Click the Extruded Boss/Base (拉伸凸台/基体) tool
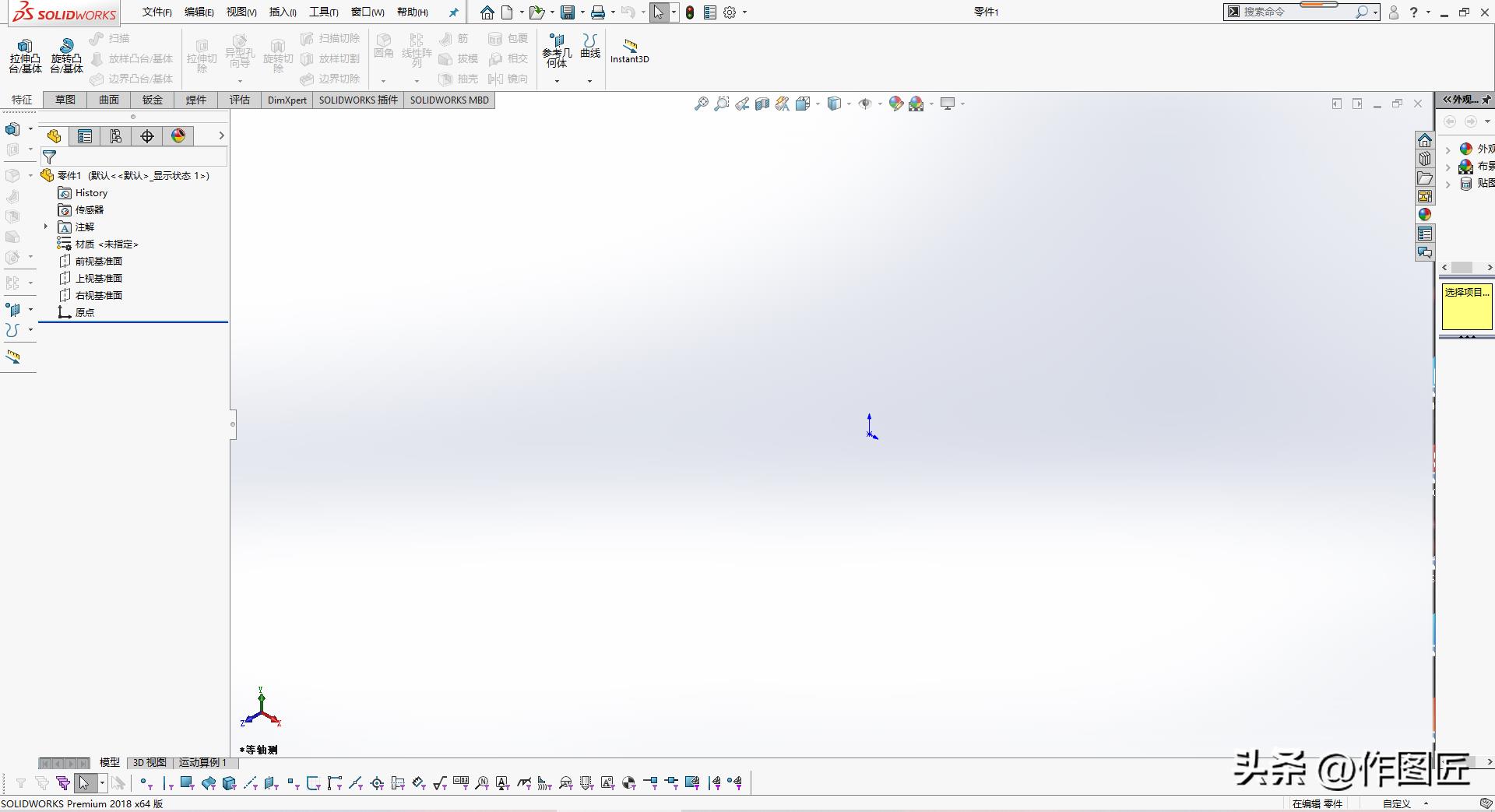This screenshot has width=1495, height=812. coord(25,56)
